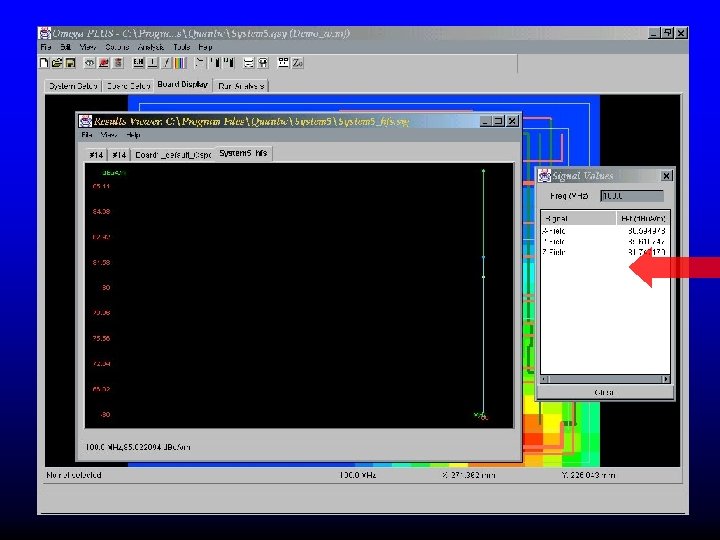
Task: Click the two-squares icon left of Zo
Action: [x=283, y=63]
